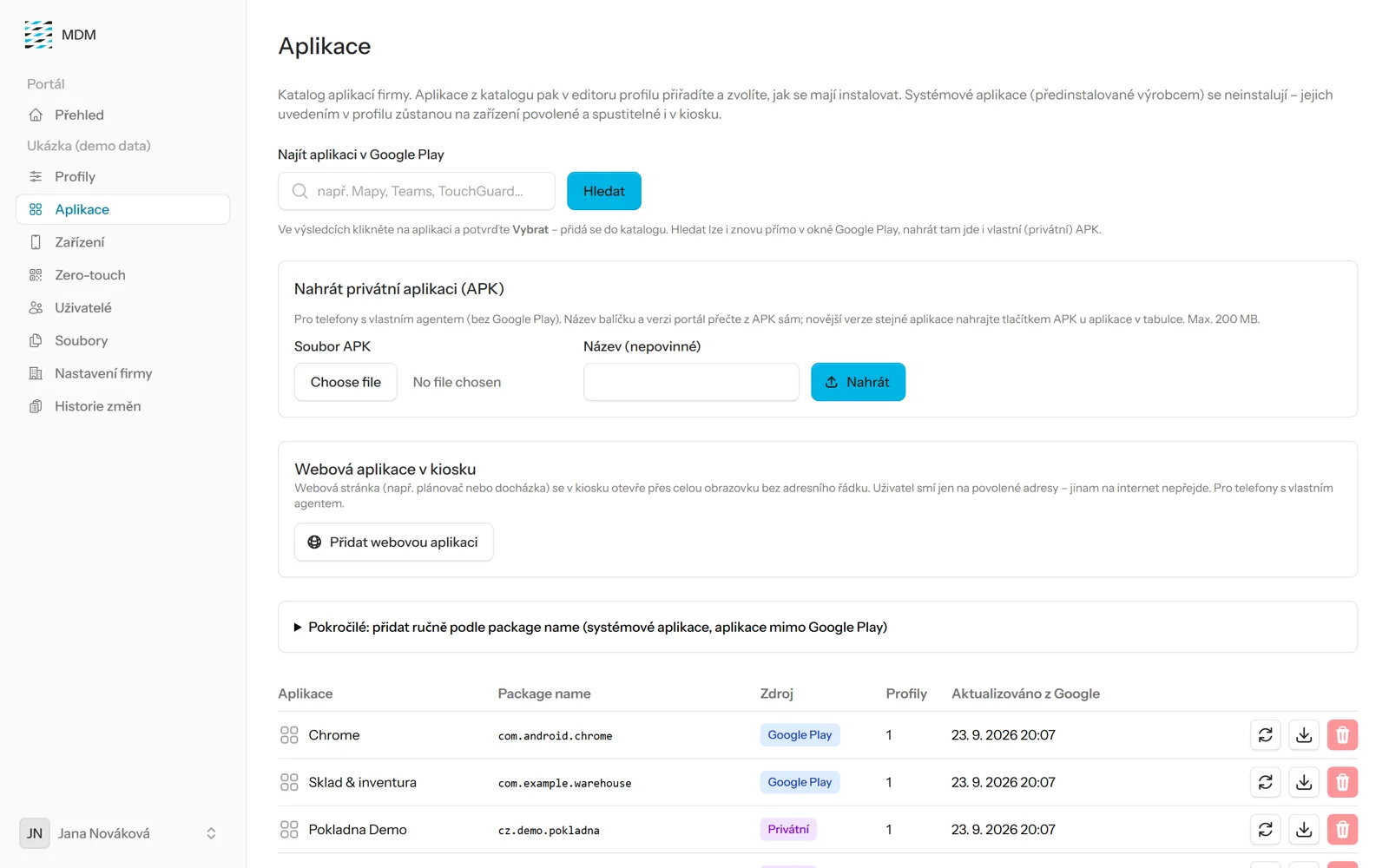1389x868 pixels.
Task: Open Jana Nováková account switcher
Action: pyautogui.click(x=122, y=833)
